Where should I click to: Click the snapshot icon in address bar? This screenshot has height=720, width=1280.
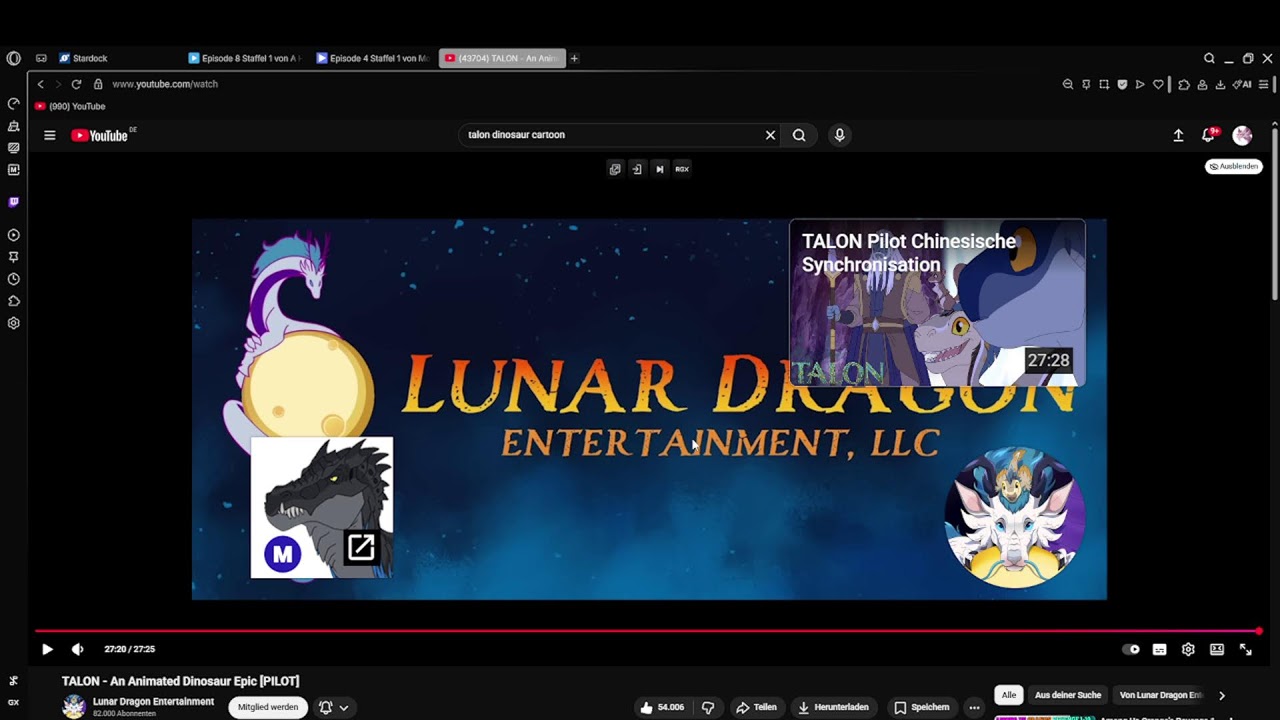pos(1104,85)
